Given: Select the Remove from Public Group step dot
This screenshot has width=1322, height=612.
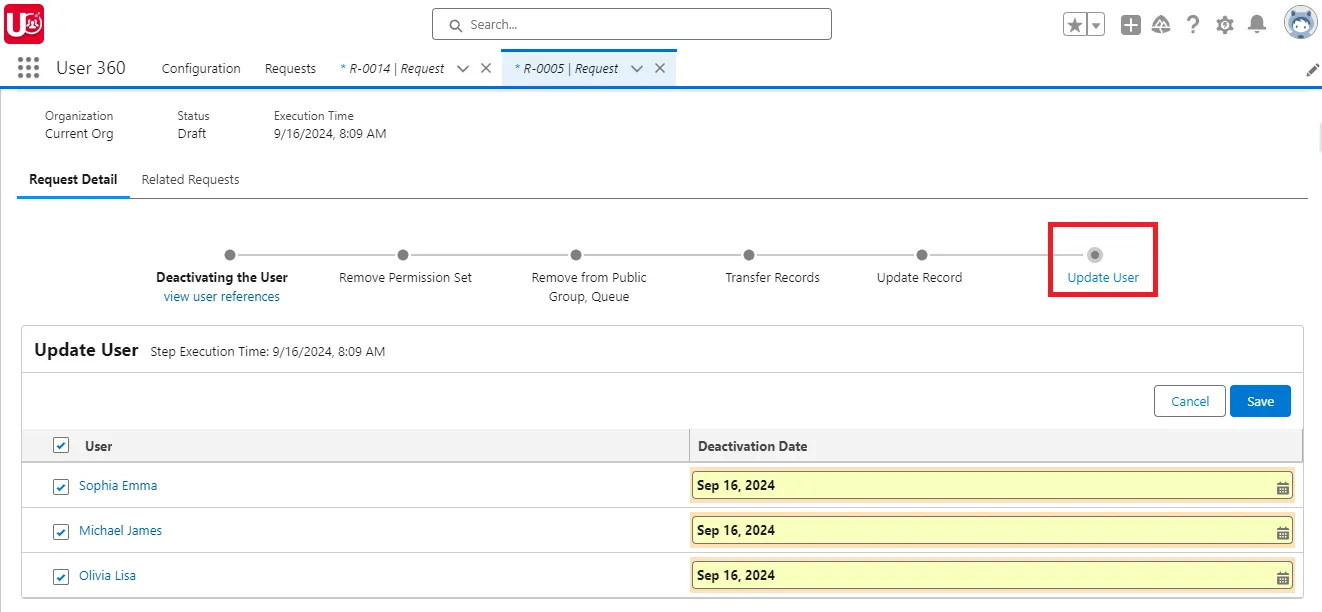Looking at the screenshot, I should tap(576, 255).
